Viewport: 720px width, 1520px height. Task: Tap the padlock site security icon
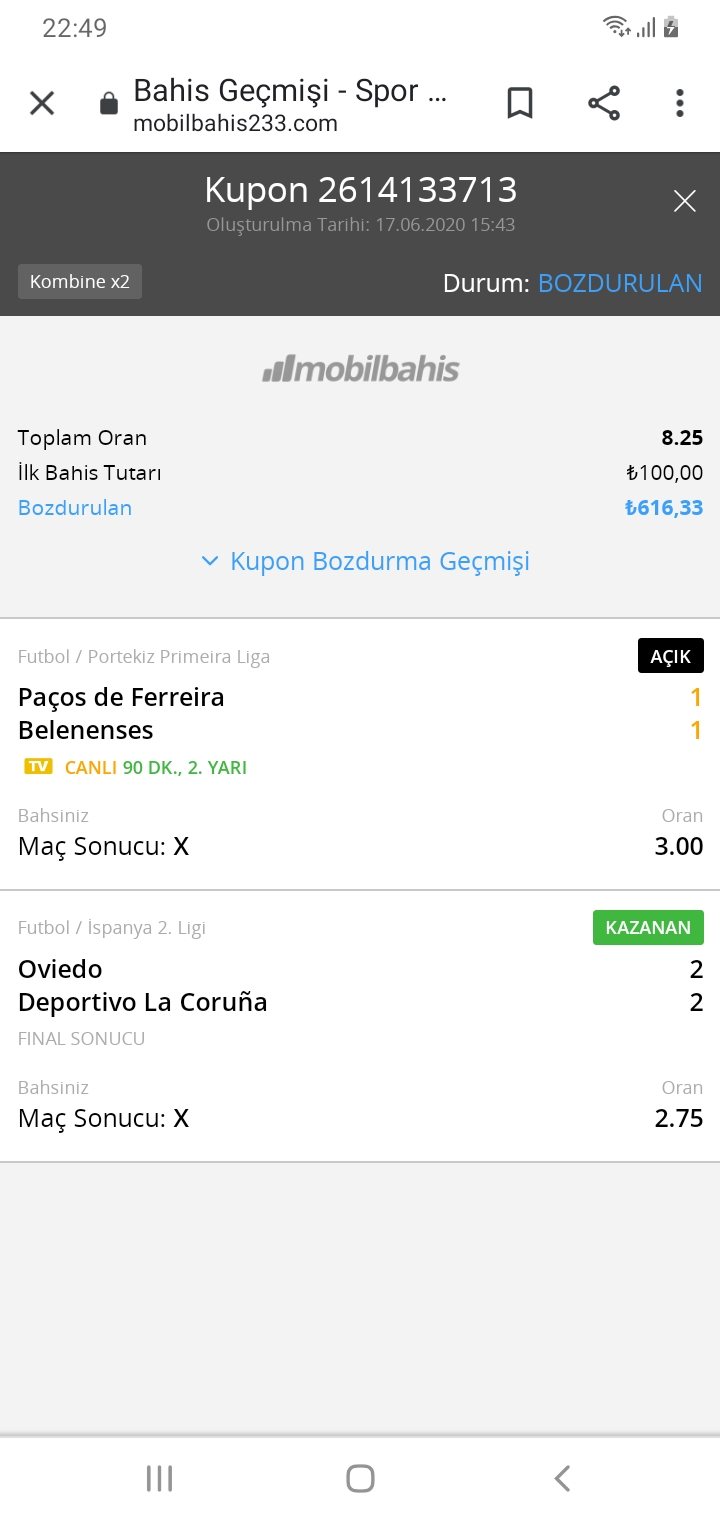pyautogui.click(x=109, y=104)
